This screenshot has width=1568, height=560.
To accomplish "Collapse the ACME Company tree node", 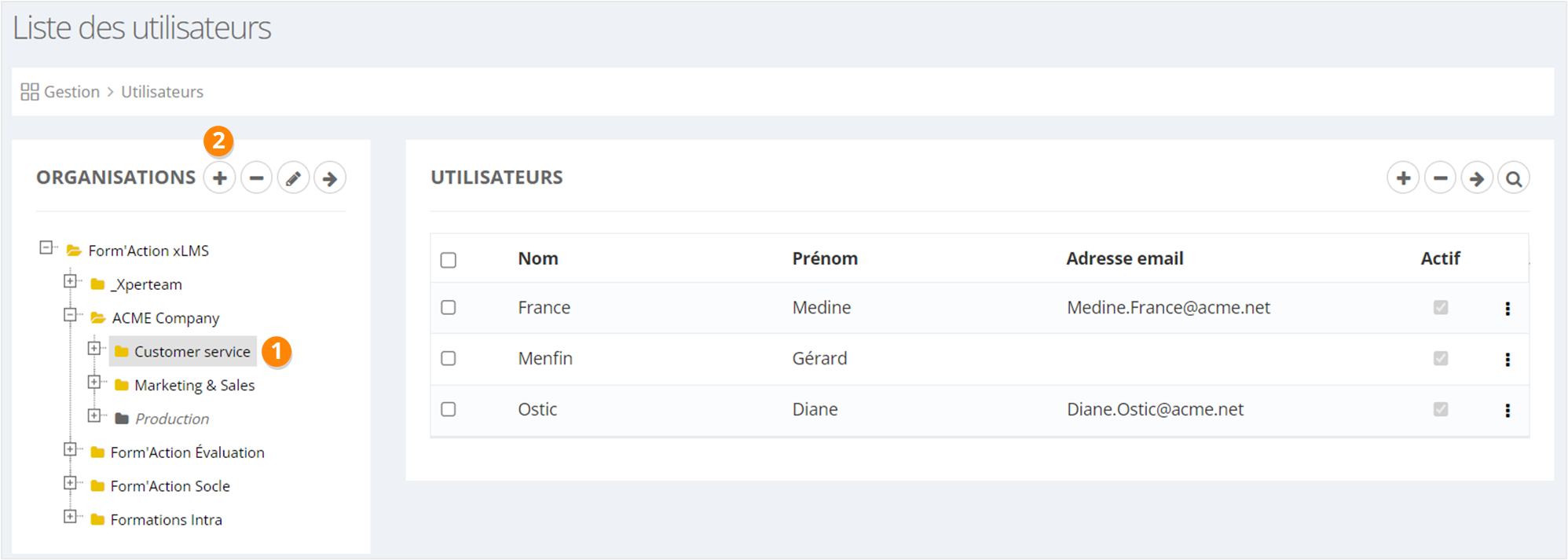I will pos(71,315).
